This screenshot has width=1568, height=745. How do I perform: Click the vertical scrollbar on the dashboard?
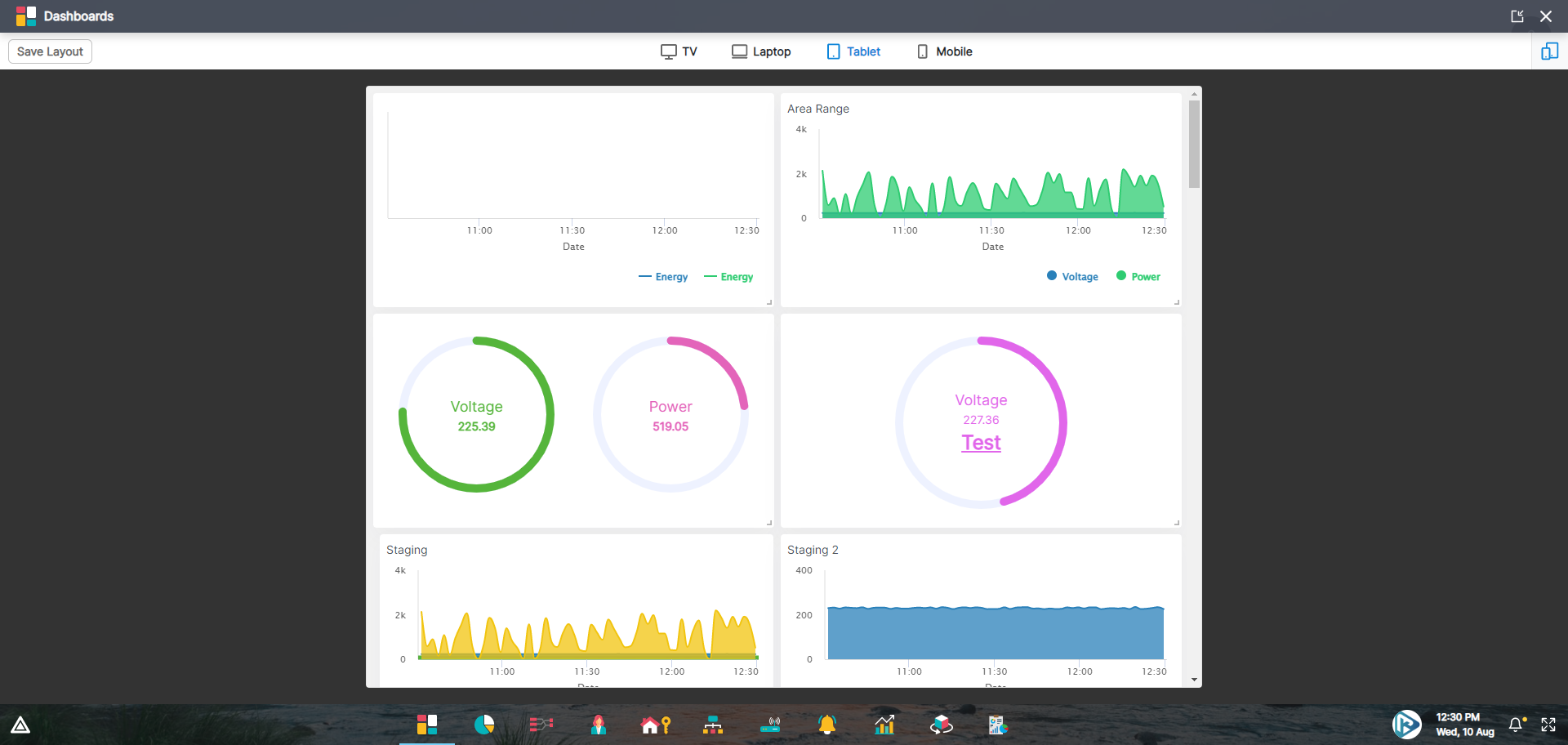pos(1194,144)
